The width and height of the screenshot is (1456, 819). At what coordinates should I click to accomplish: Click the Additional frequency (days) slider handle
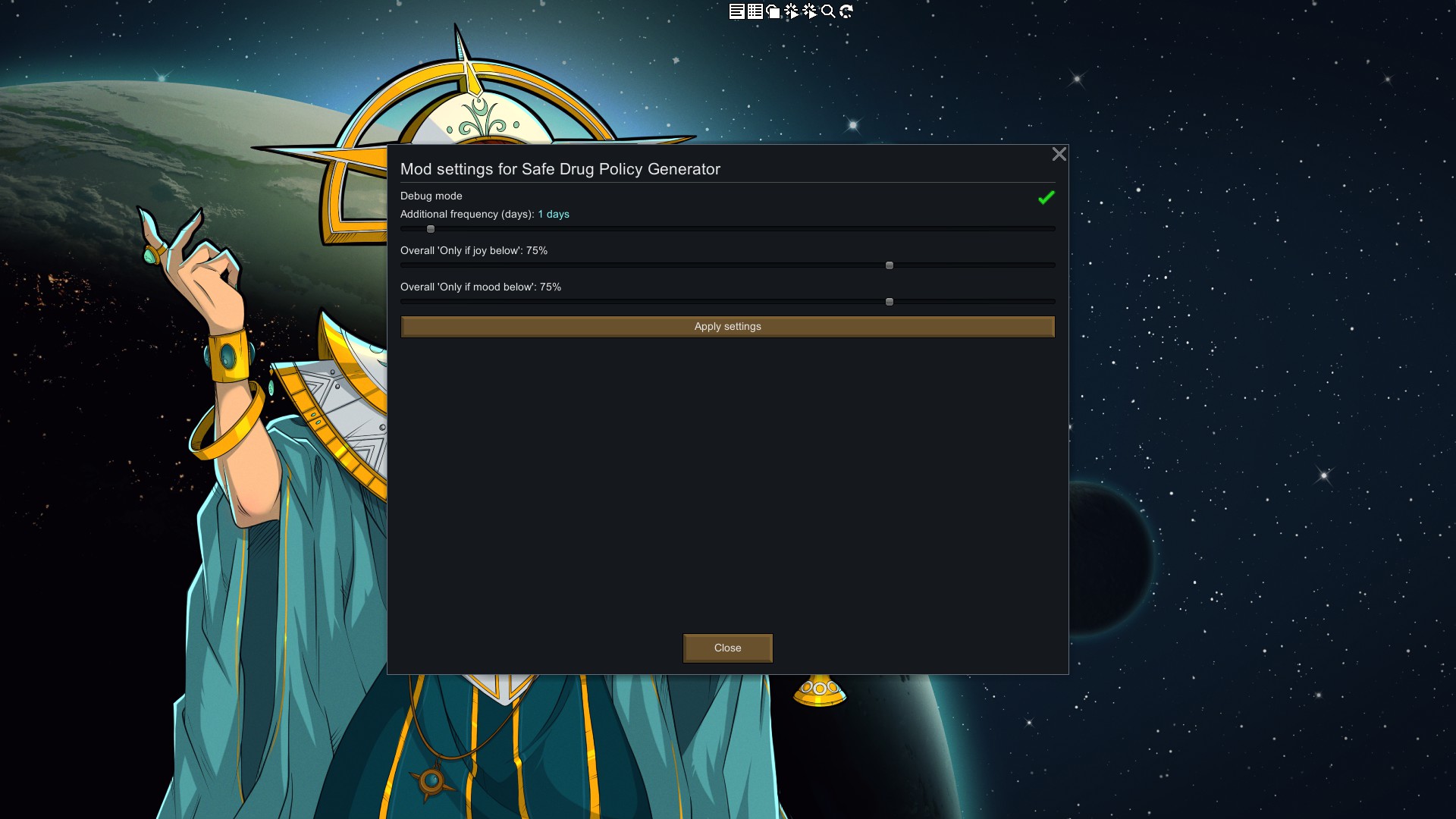(x=431, y=229)
